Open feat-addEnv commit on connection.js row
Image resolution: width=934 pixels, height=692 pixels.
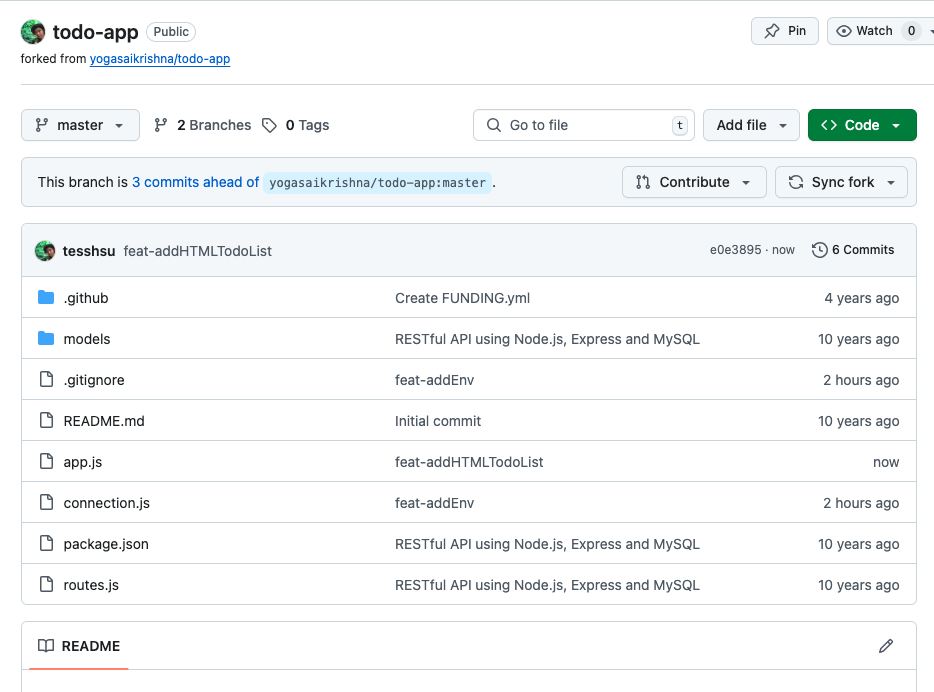[x=434, y=503]
